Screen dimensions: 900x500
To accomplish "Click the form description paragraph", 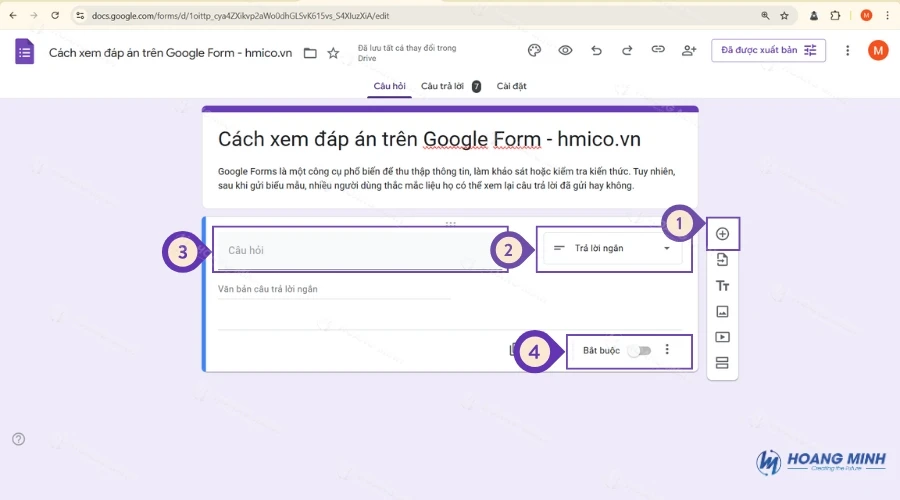I will point(447,179).
